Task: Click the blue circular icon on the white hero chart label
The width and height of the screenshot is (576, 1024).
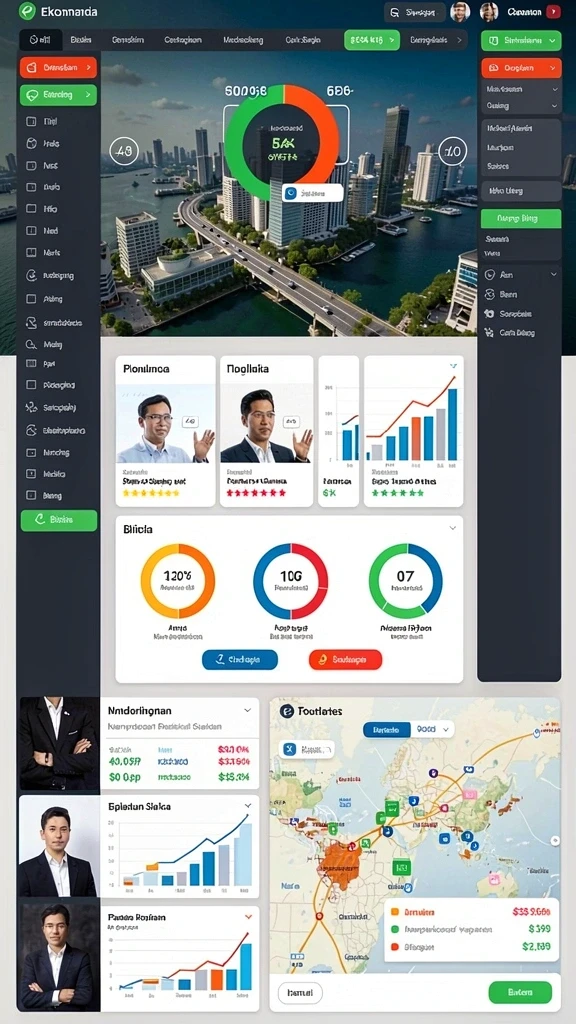Action: tap(292, 193)
